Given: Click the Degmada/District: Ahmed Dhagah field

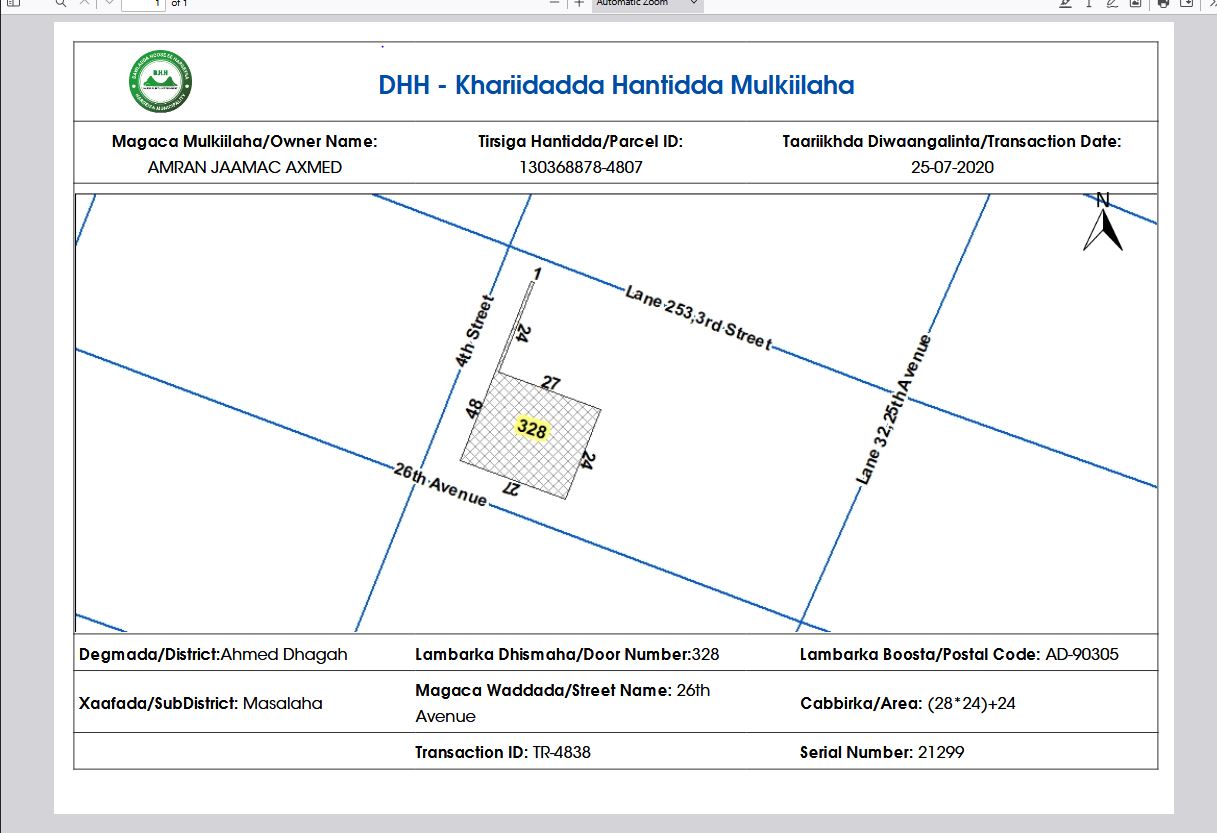Looking at the screenshot, I should point(214,655).
